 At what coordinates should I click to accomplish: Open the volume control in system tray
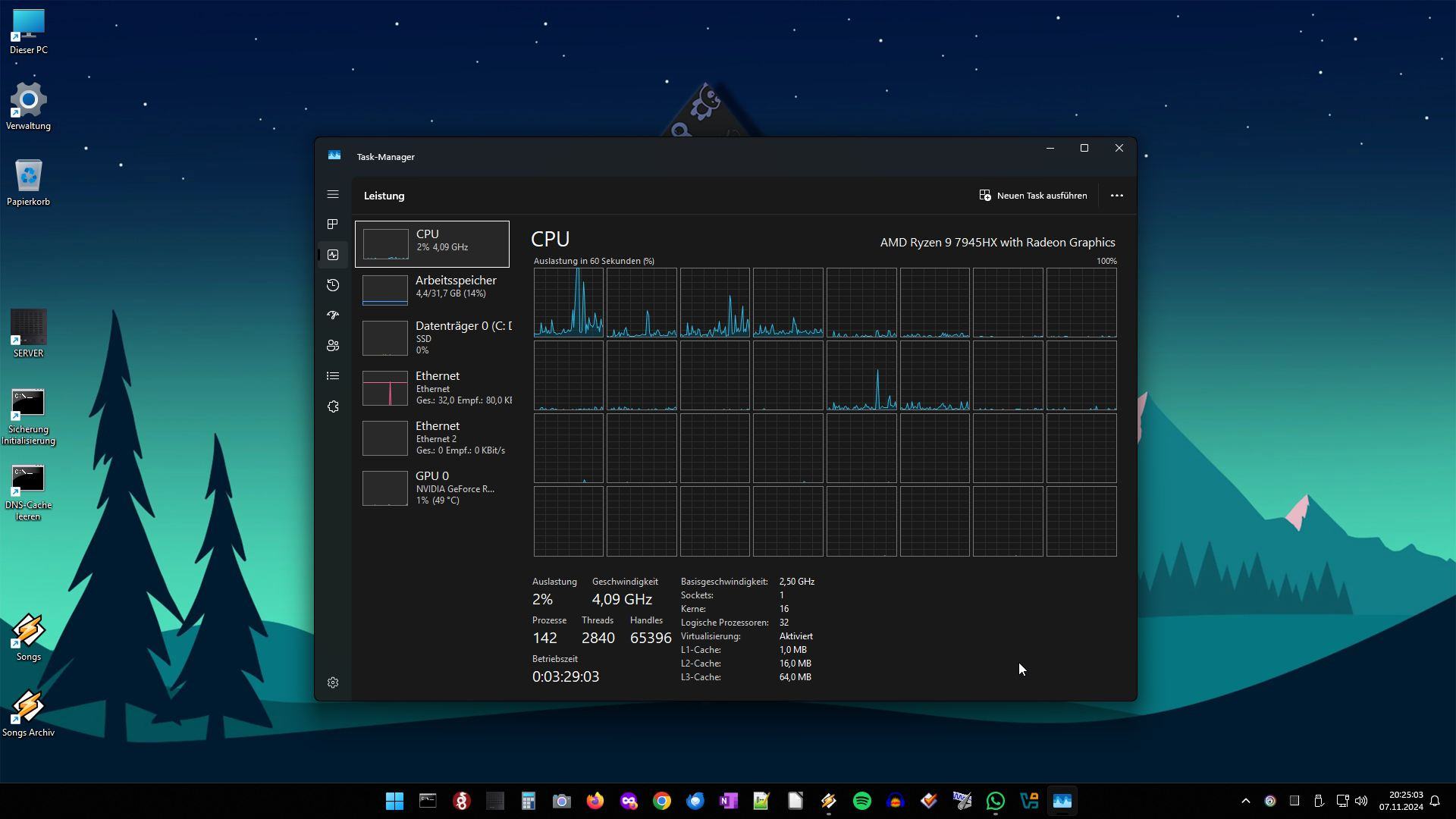pyautogui.click(x=1361, y=801)
